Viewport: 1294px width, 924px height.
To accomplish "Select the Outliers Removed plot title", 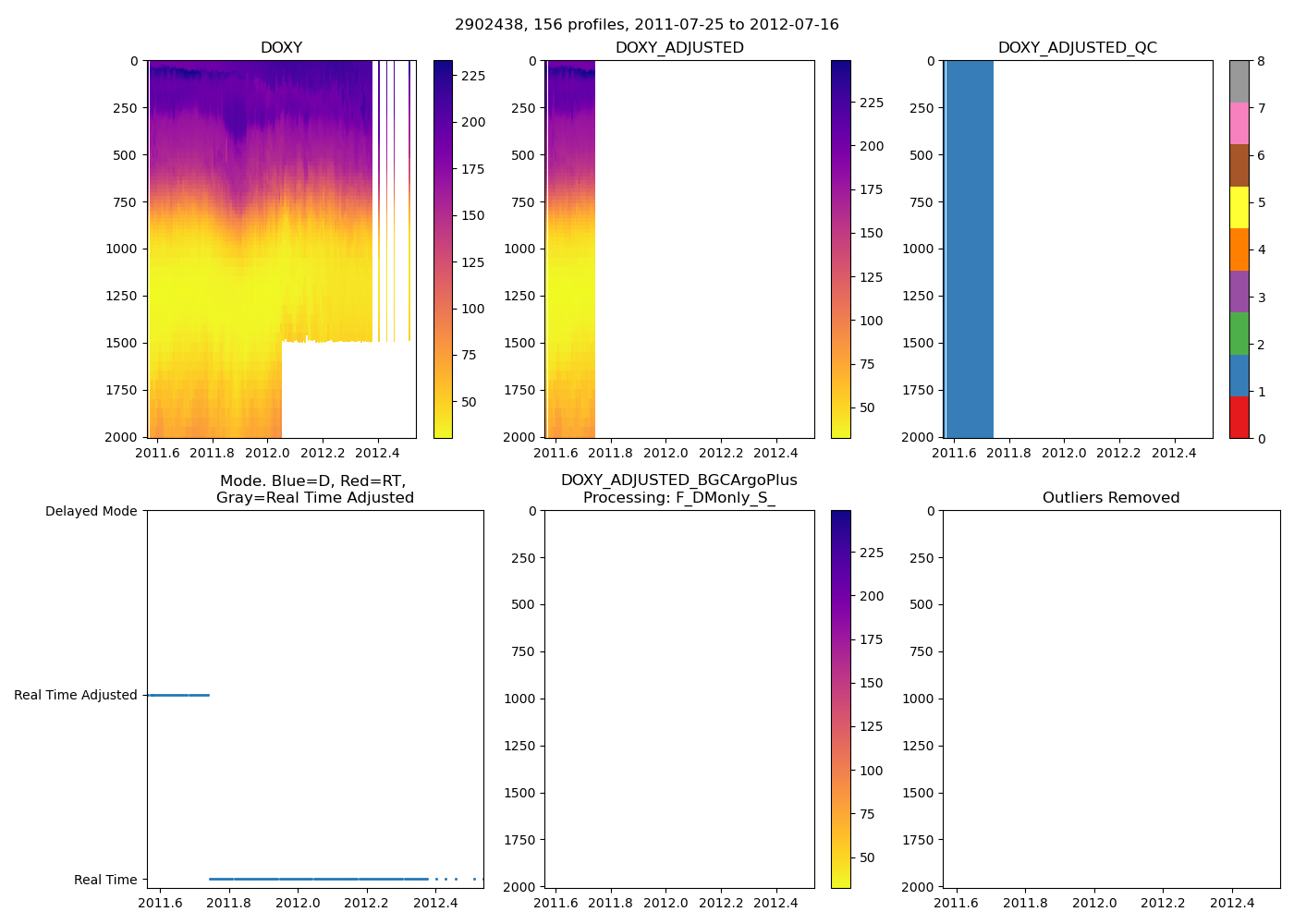I will tap(1111, 498).
